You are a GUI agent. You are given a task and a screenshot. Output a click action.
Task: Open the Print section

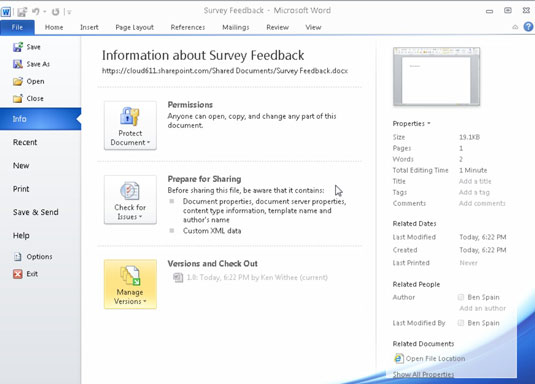click(x=21, y=189)
